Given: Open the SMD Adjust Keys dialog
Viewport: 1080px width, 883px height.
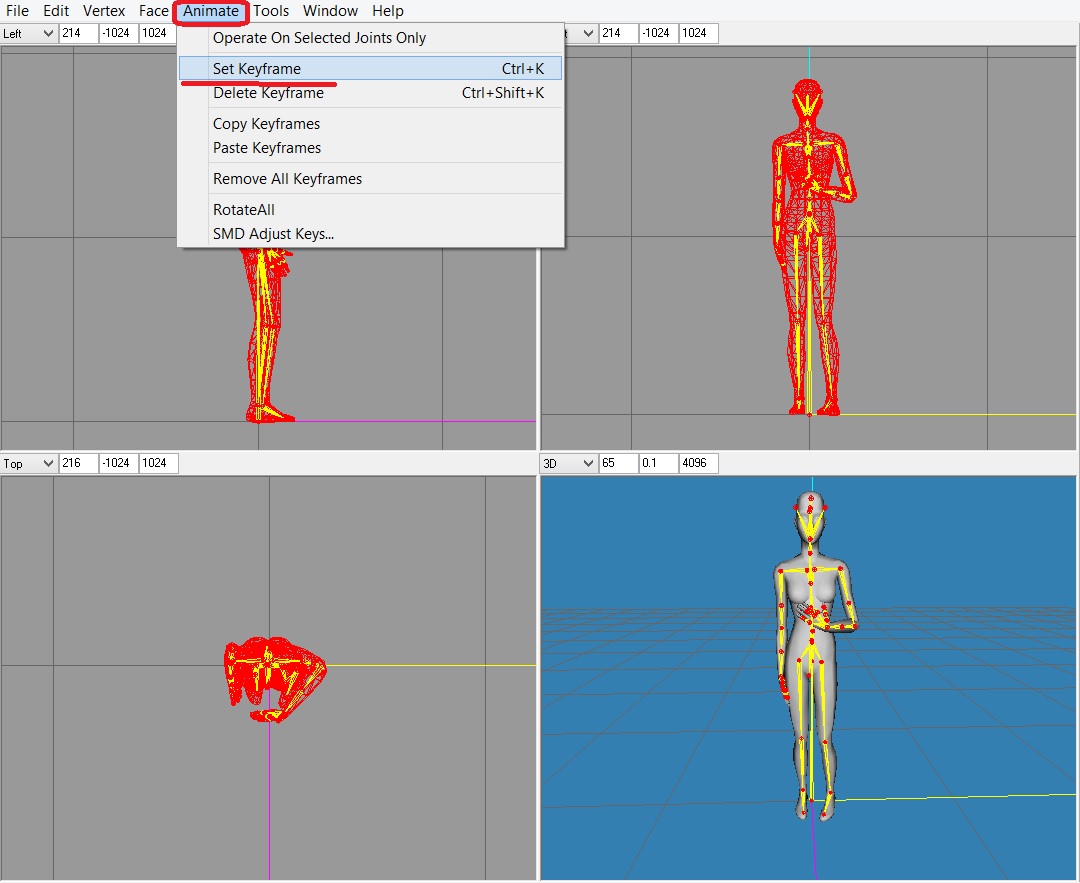Looking at the screenshot, I should click(x=273, y=234).
